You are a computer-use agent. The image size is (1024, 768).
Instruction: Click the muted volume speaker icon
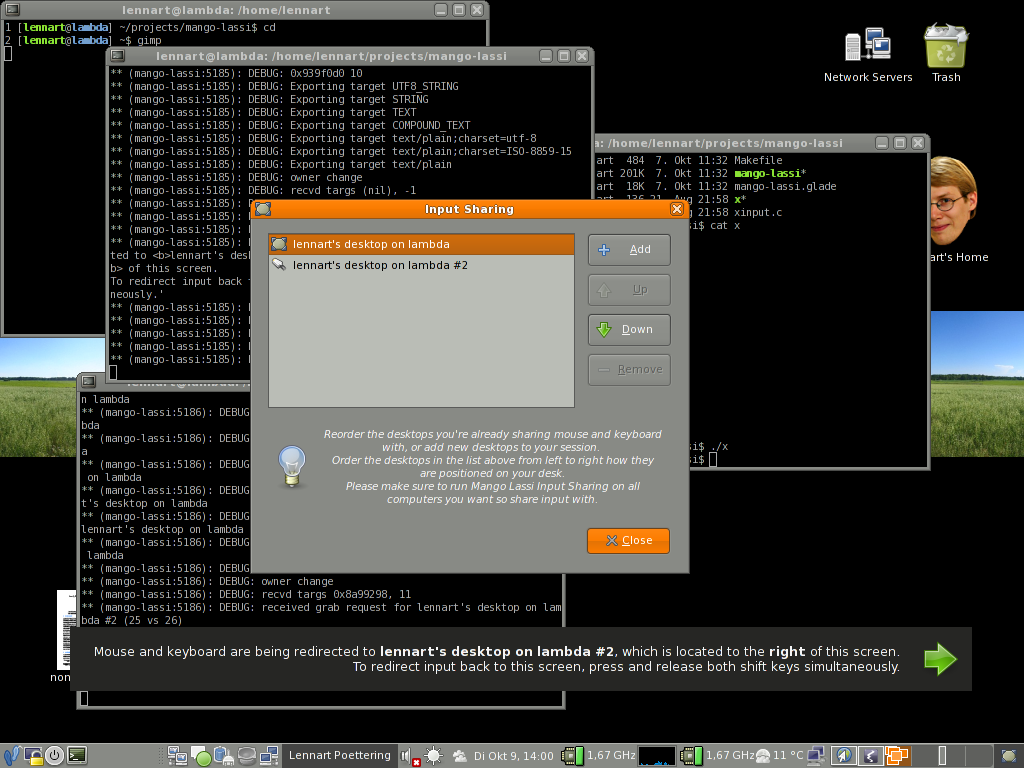(x=409, y=756)
